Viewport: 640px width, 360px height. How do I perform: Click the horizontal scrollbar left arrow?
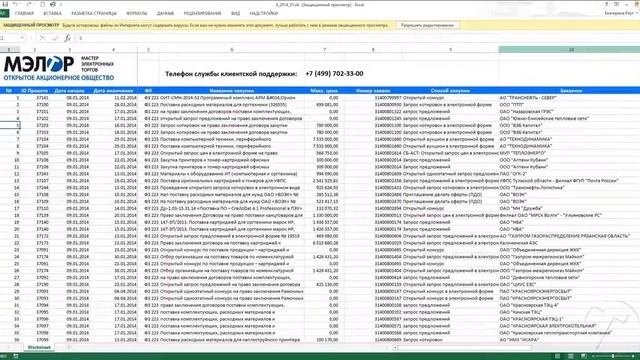click(x=394, y=348)
